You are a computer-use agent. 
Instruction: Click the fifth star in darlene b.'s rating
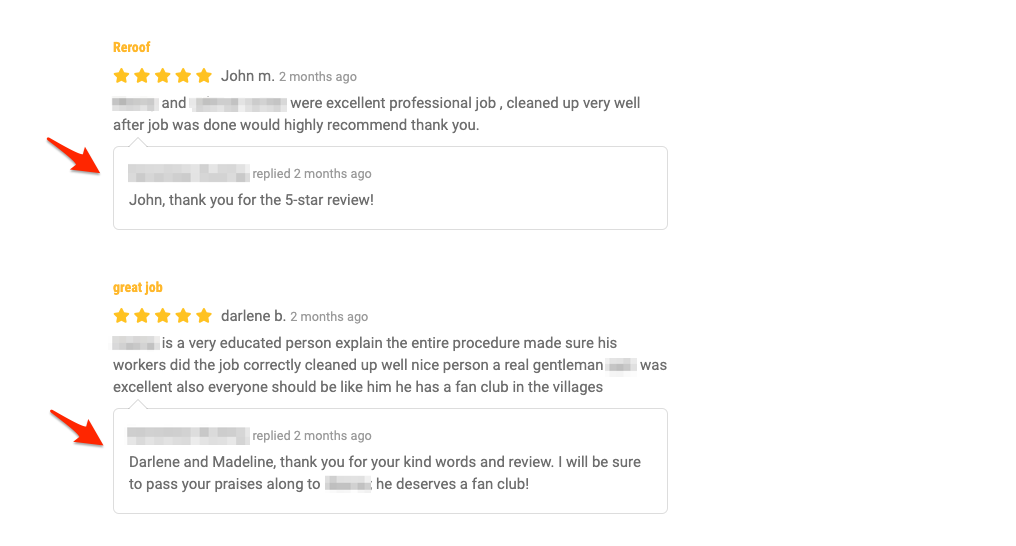pyautogui.click(x=204, y=316)
